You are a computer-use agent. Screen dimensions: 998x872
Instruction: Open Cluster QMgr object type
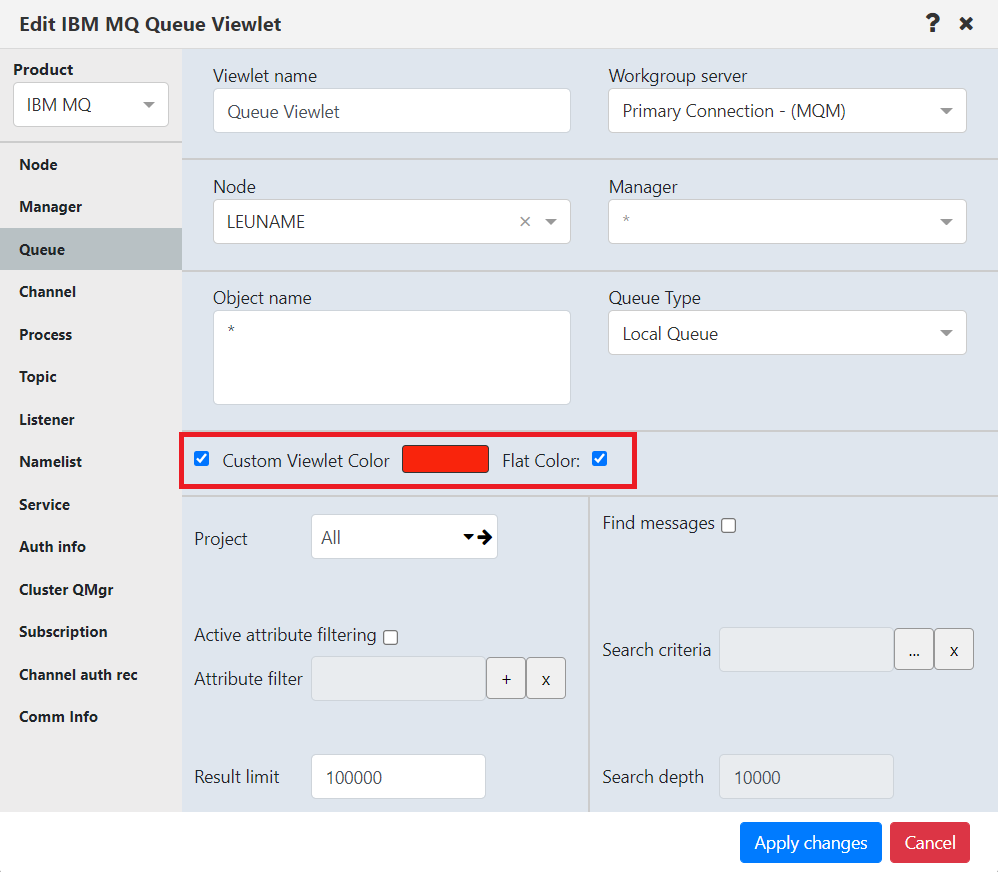click(x=91, y=589)
